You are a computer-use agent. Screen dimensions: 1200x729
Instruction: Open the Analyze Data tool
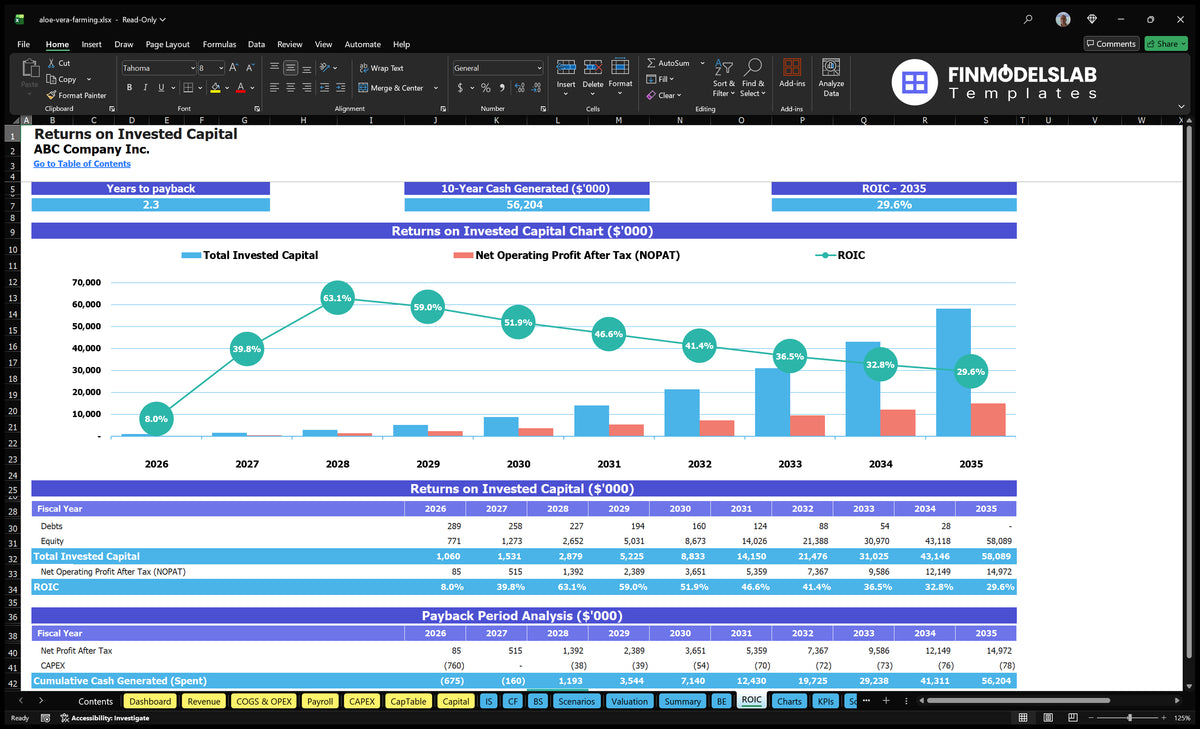pyautogui.click(x=831, y=76)
